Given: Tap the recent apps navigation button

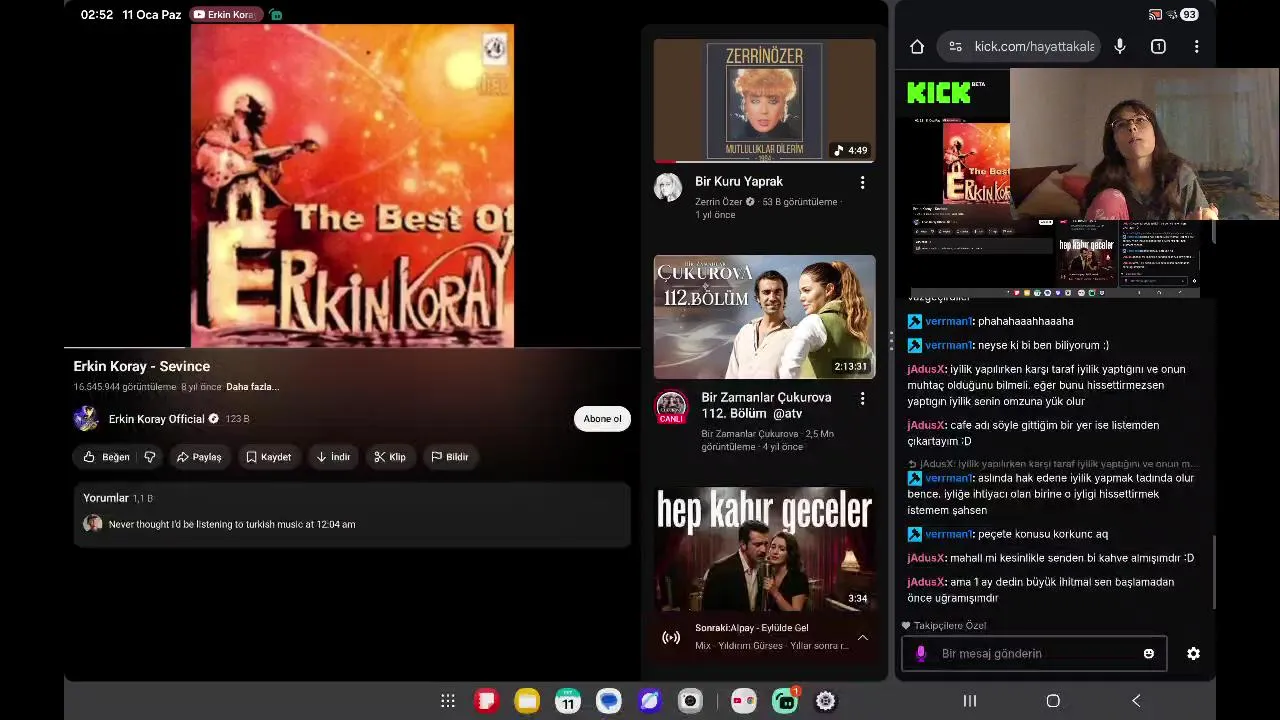Looking at the screenshot, I should 969,701.
